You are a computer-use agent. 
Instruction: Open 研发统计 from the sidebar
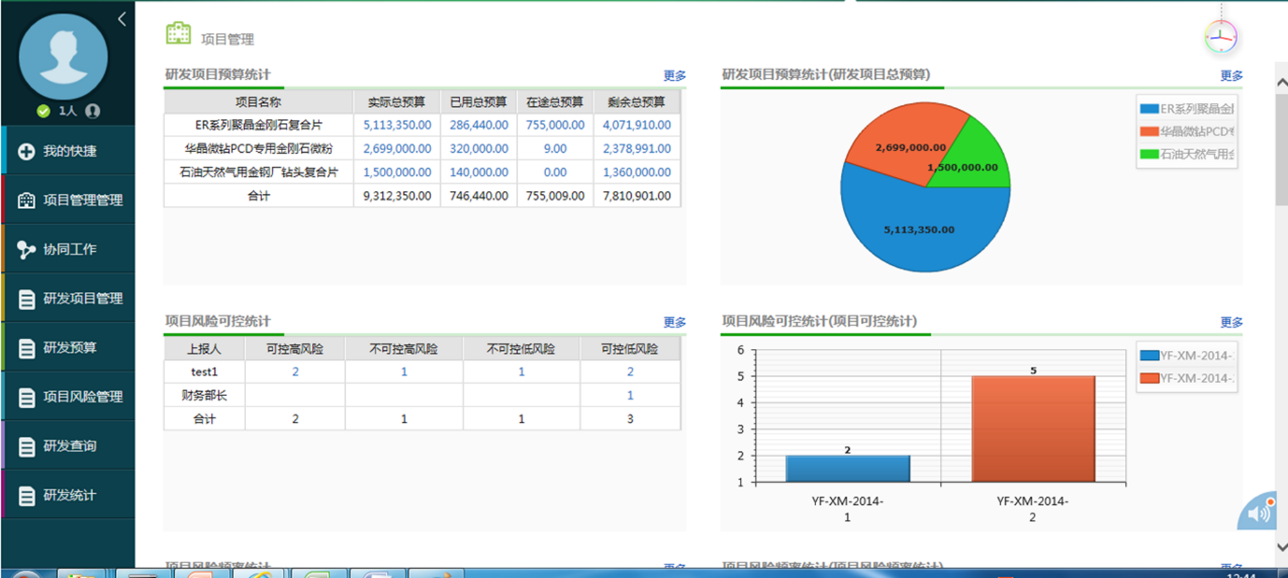click(x=69, y=495)
